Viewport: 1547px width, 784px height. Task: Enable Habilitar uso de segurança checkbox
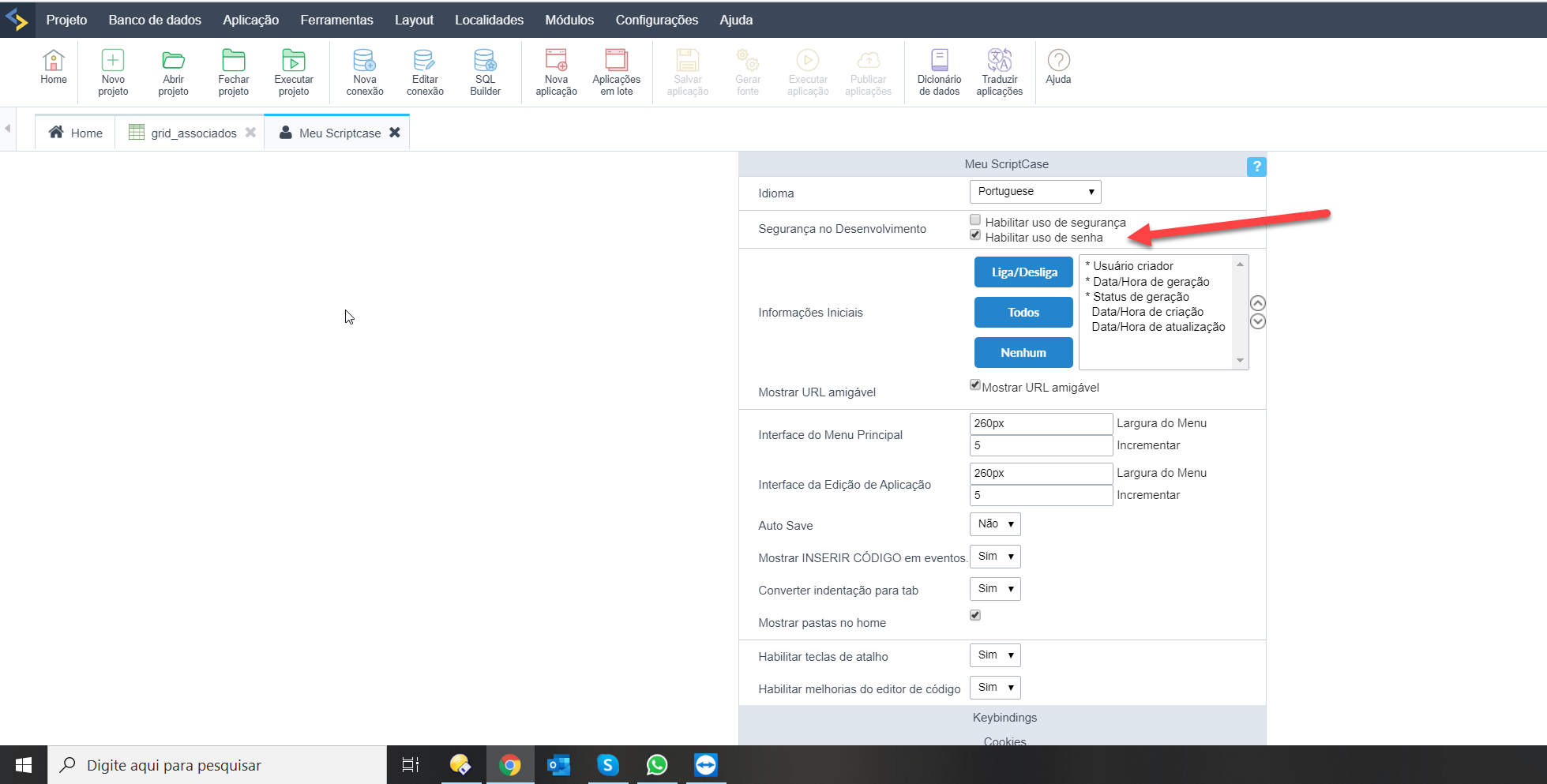point(975,220)
